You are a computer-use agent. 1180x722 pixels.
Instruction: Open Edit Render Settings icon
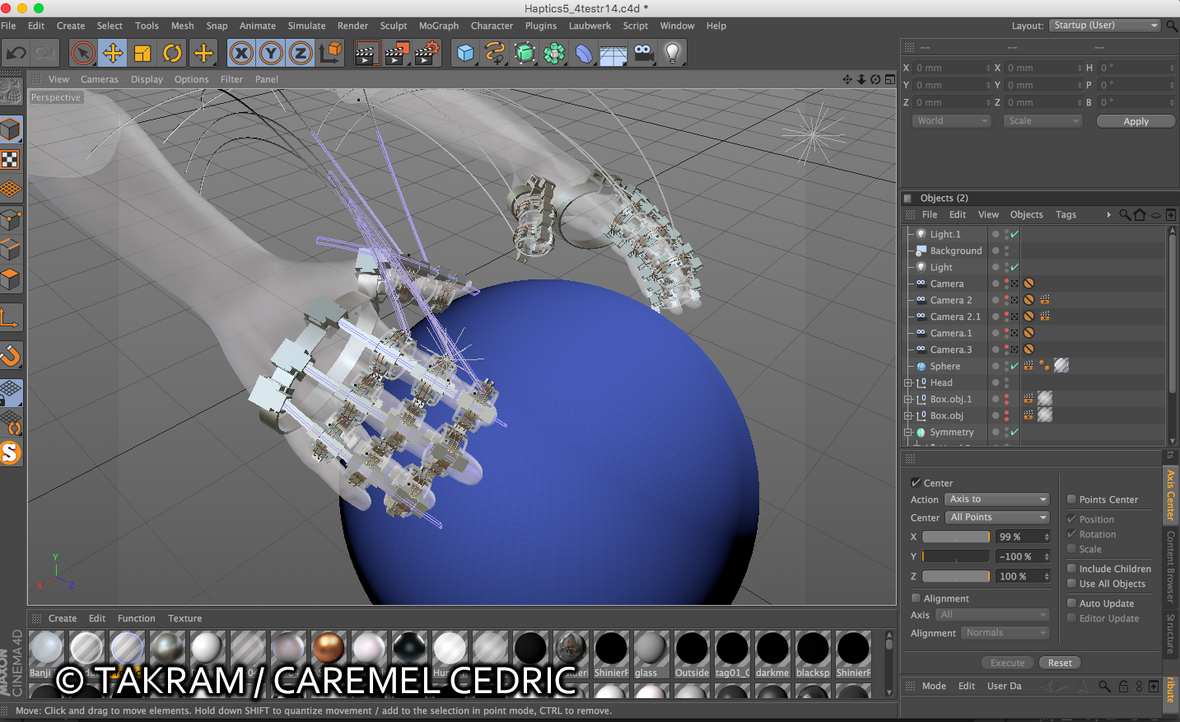coord(427,53)
